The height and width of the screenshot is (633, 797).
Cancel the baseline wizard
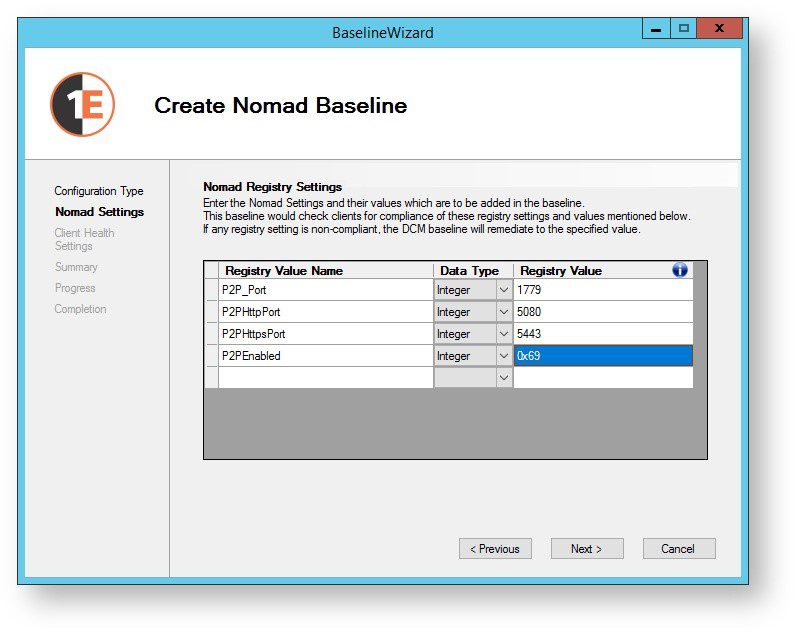(679, 549)
